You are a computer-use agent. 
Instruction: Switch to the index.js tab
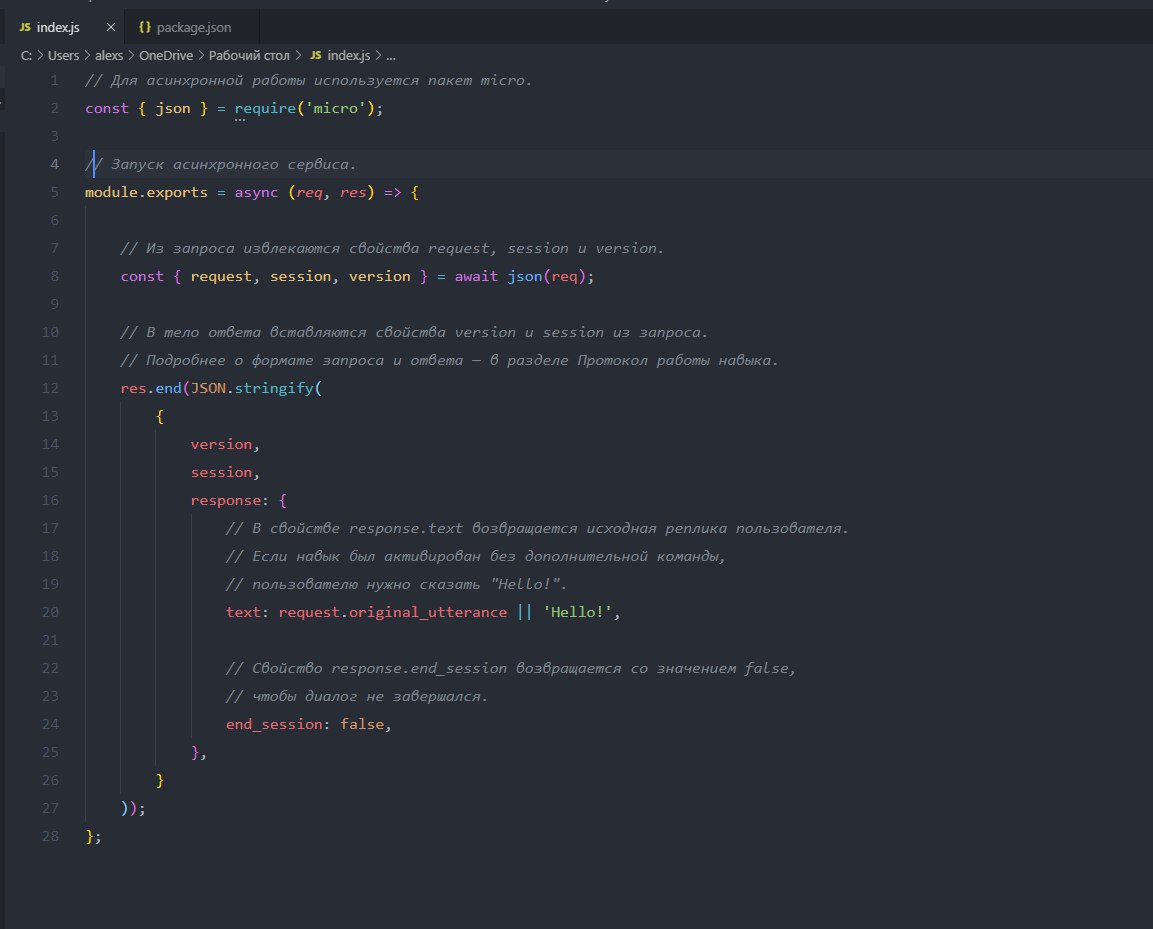pyautogui.click(x=58, y=27)
